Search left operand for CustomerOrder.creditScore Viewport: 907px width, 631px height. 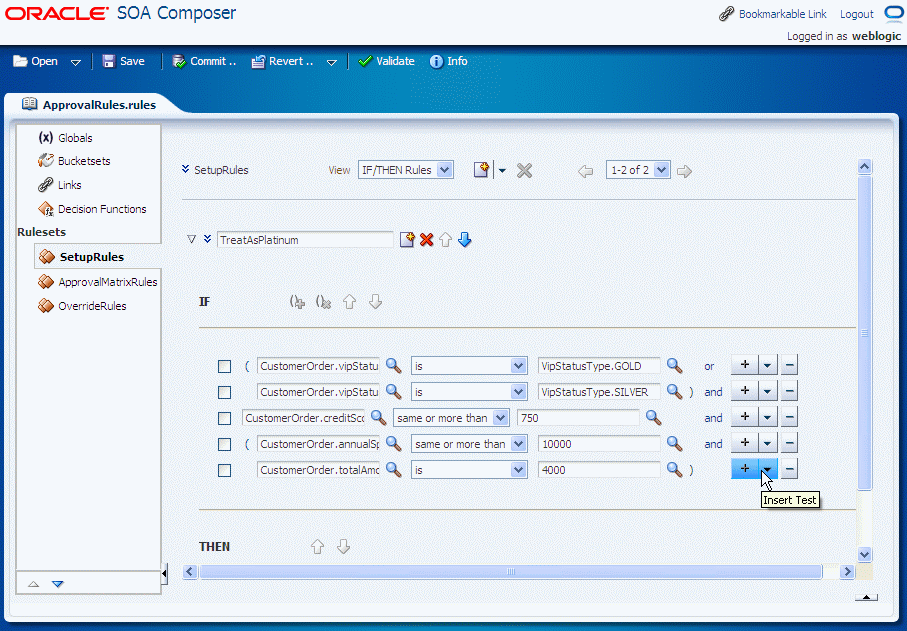(378, 418)
